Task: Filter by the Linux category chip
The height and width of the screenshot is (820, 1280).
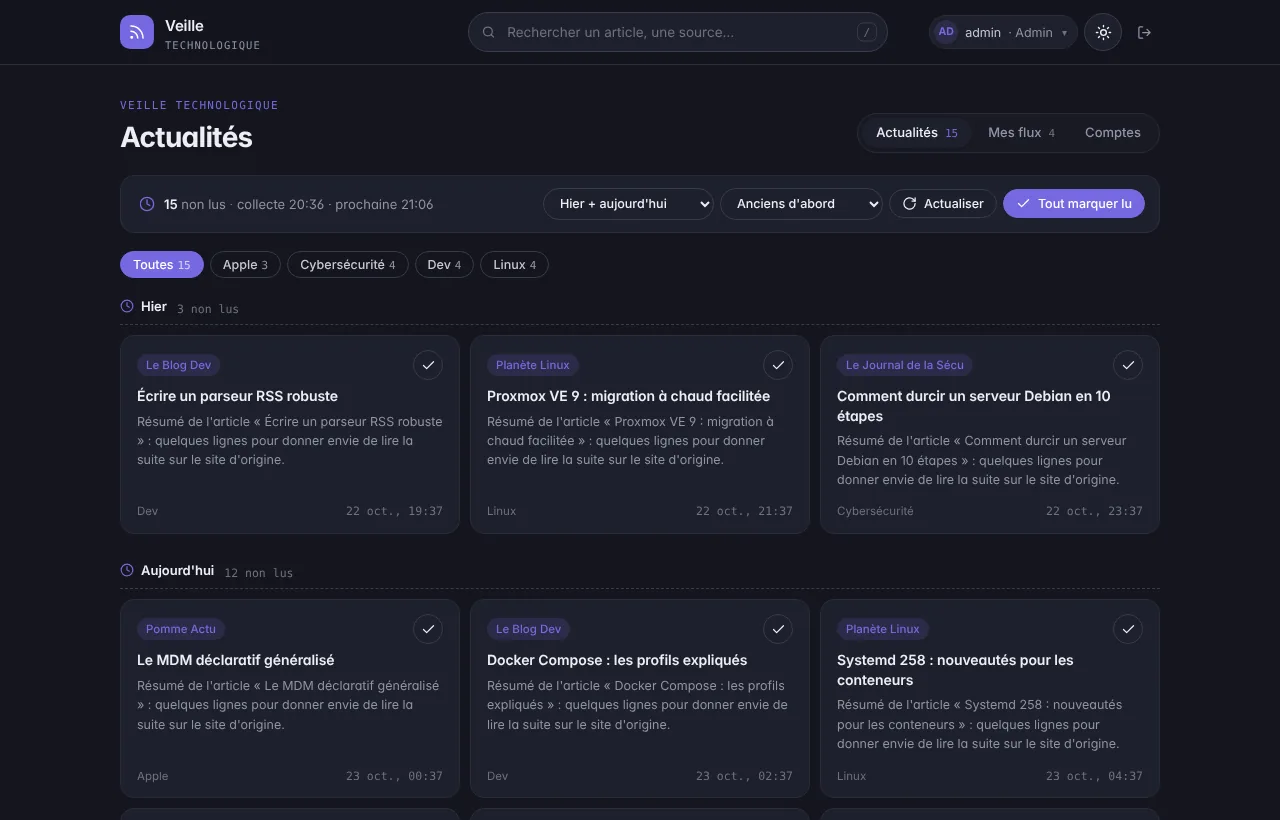Action: pos(514,265)
